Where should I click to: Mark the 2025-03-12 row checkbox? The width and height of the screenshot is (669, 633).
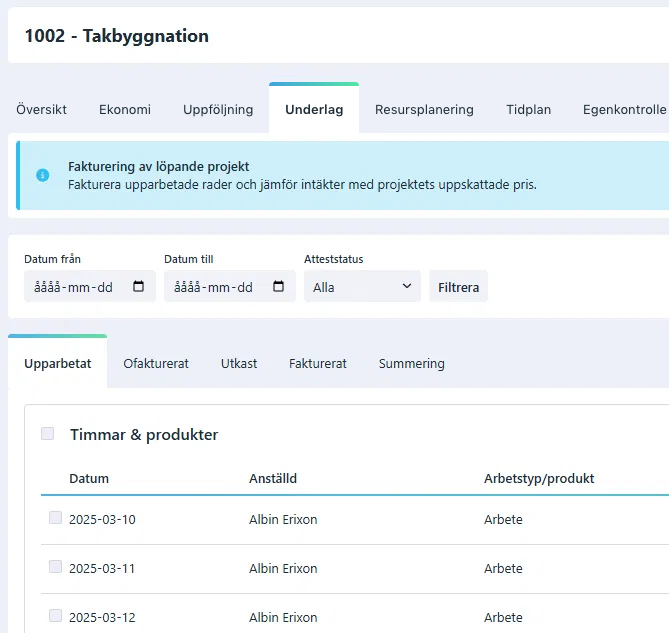55,616
